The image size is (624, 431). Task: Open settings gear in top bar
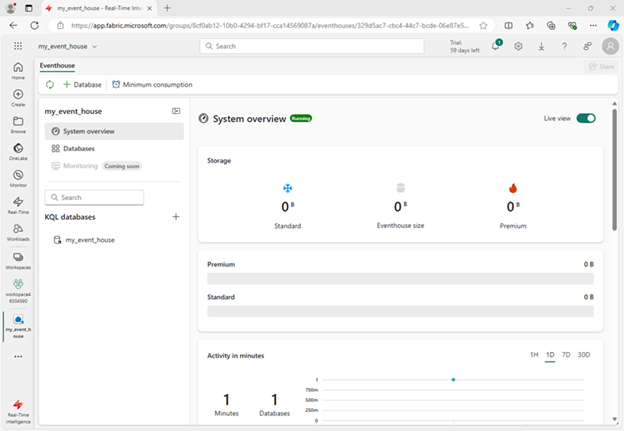(x=518, y=46)
